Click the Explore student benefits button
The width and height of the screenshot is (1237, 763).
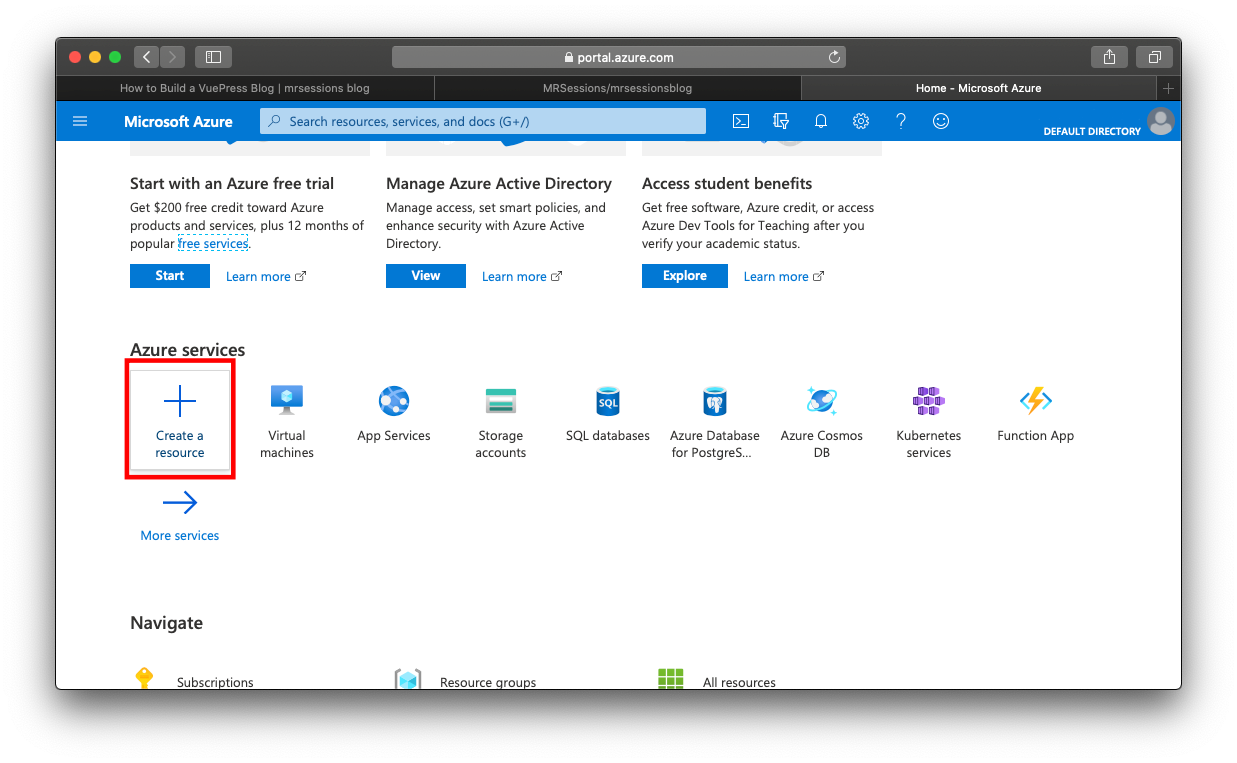click(x=685, y=276)
